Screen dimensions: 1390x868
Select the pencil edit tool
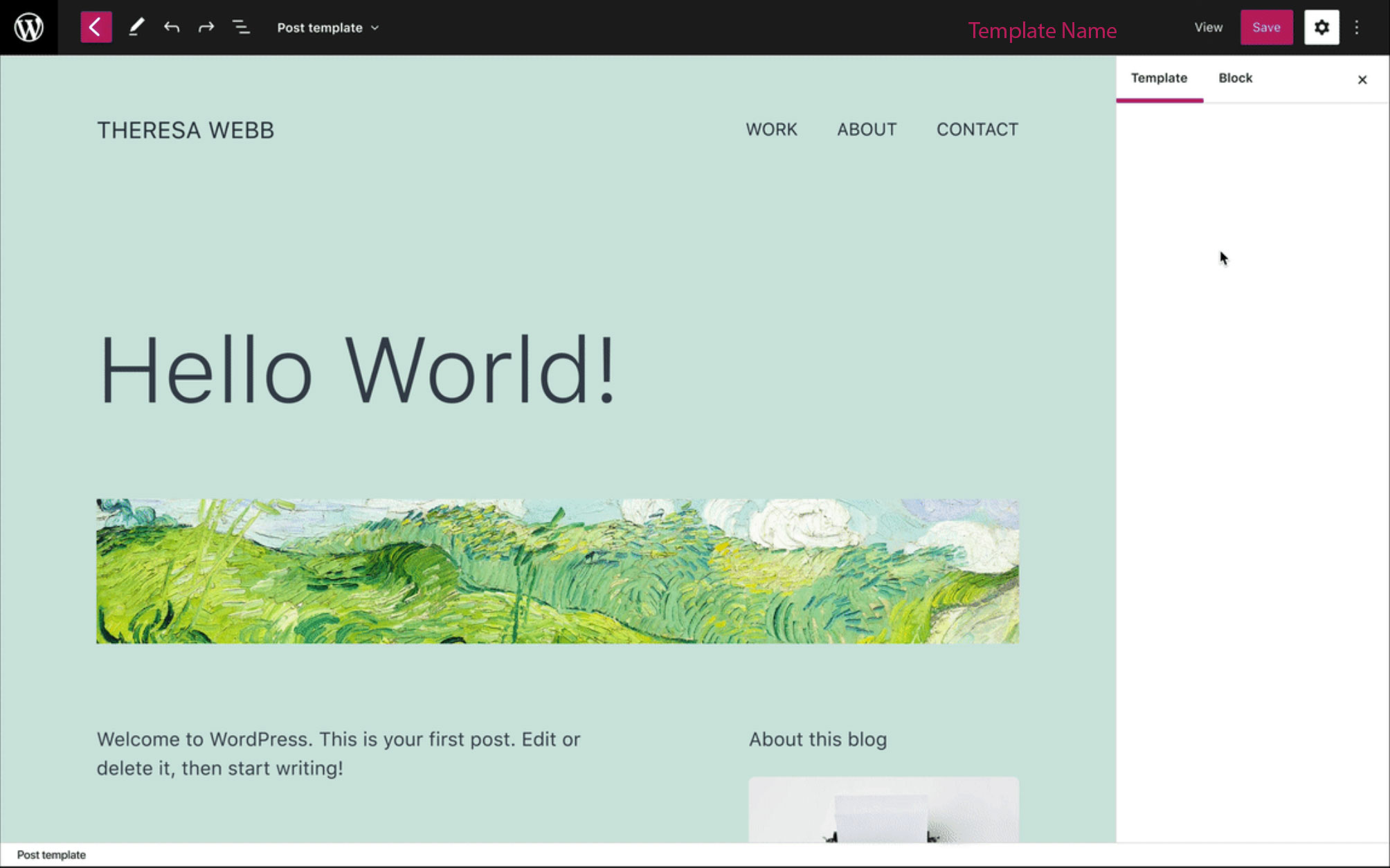coord(137,27)
